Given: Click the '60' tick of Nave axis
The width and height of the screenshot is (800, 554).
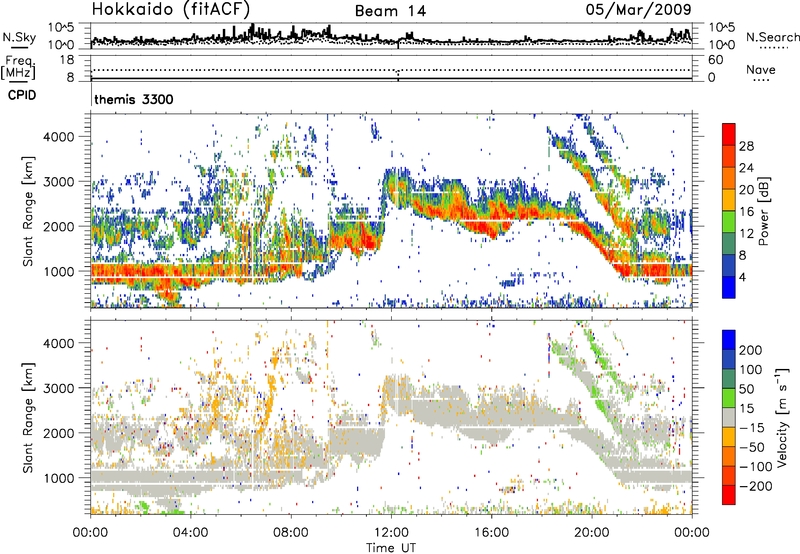Looking at the screenshot, I should point(715,60).
